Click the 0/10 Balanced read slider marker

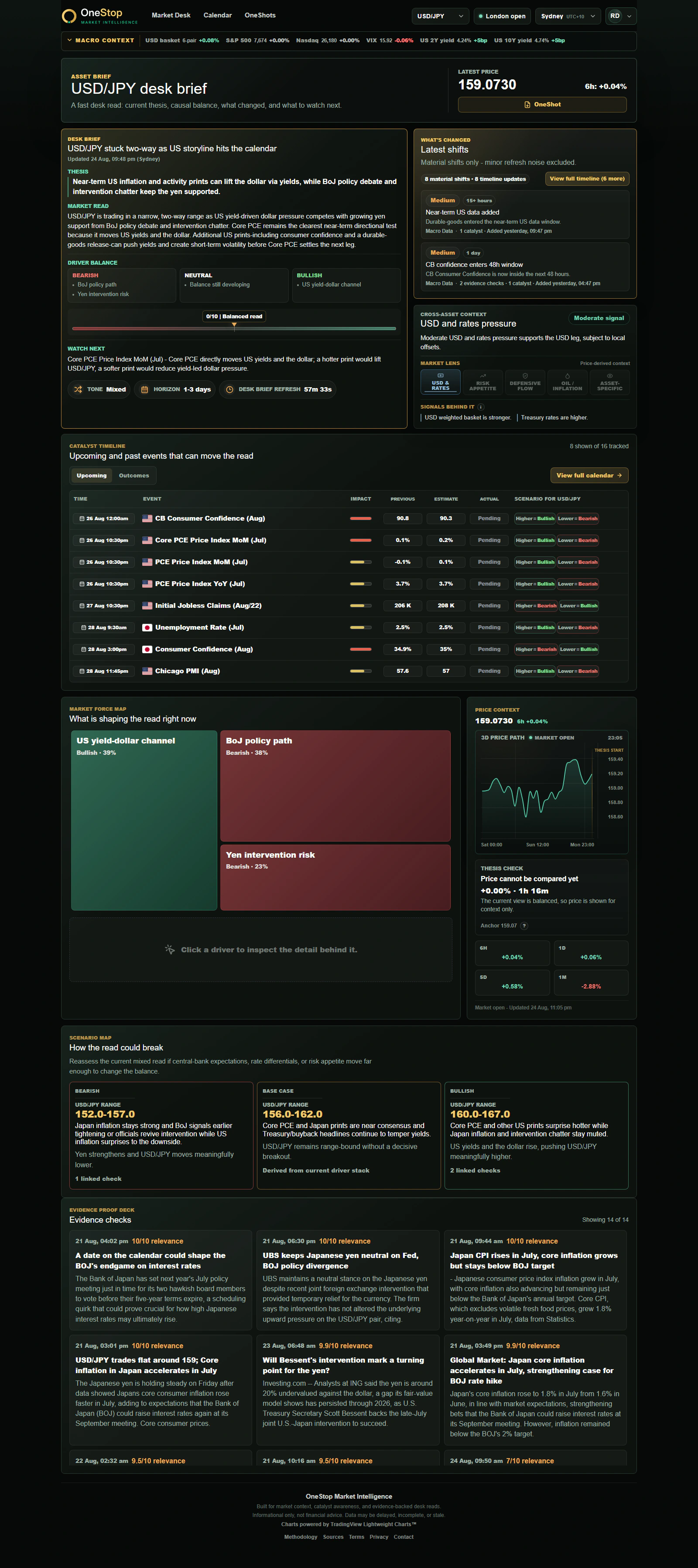point(234,326)
